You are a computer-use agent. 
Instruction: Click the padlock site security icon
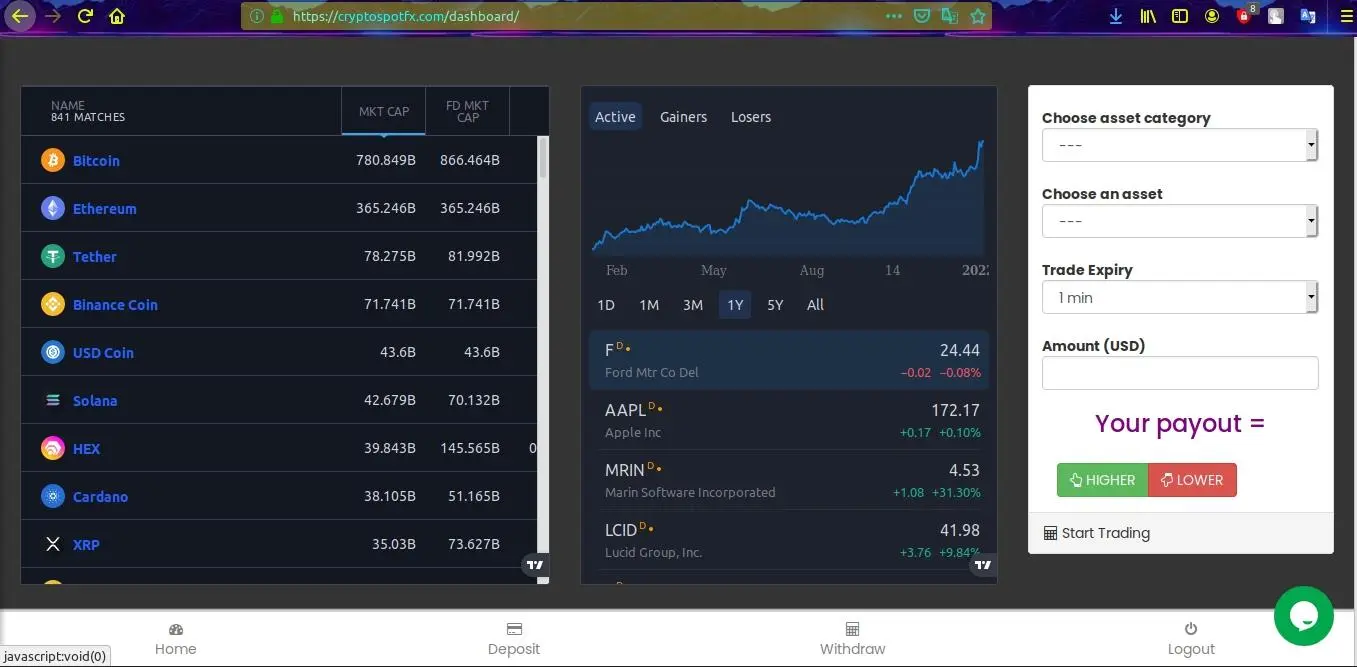pos(277,16)
